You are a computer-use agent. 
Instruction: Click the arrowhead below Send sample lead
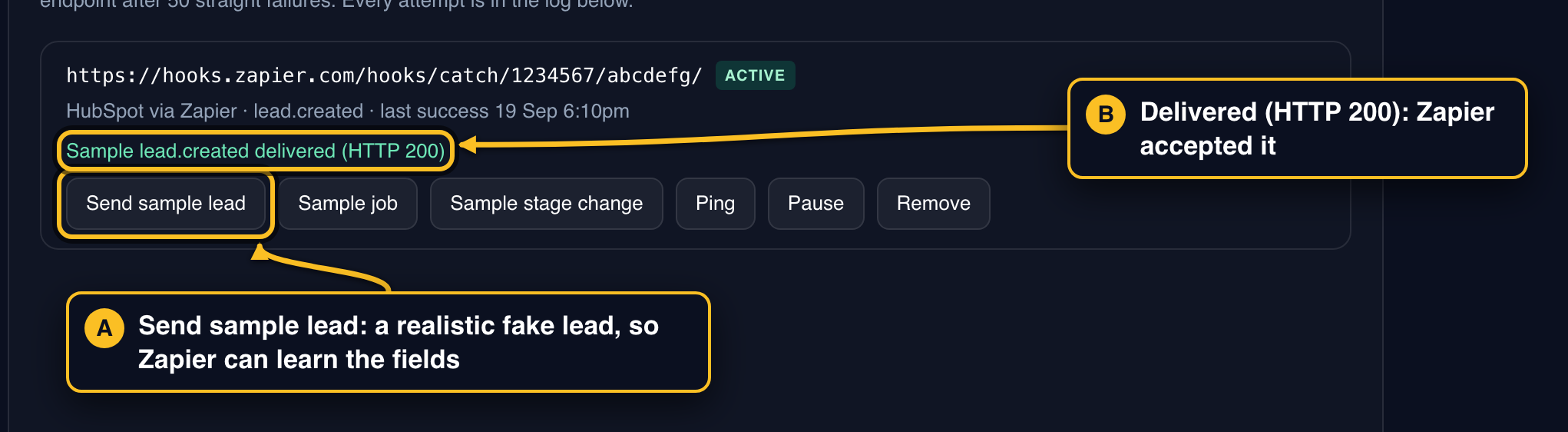[260, 251]
